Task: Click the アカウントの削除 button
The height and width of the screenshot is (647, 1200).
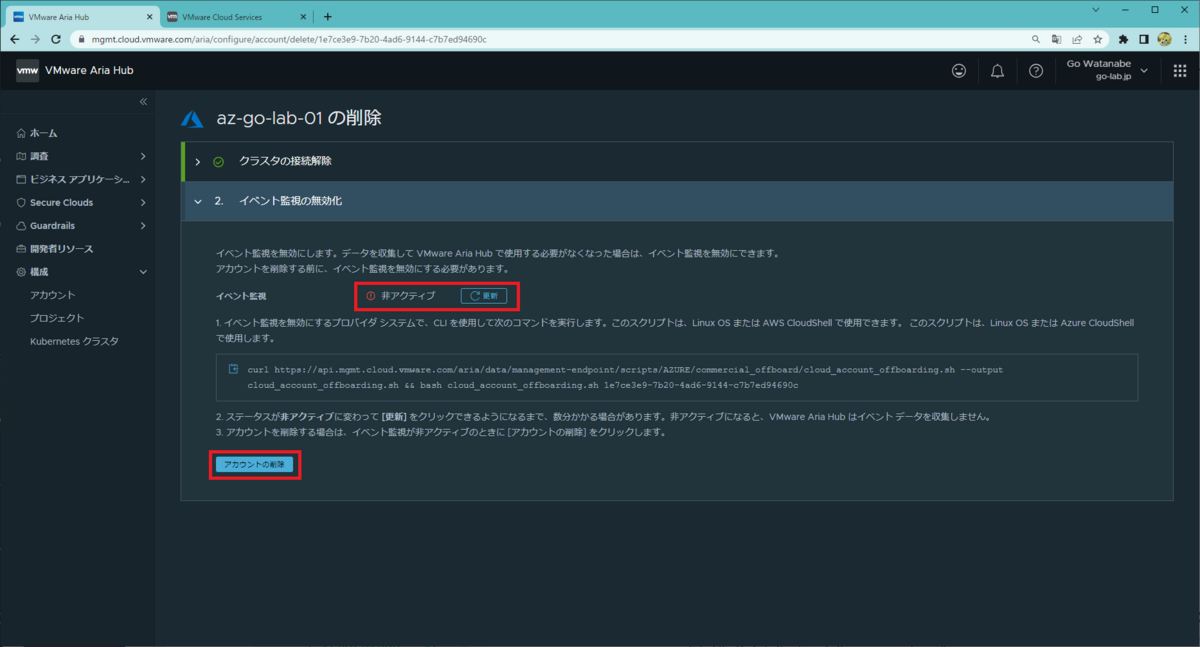Action: pos(254,465)
